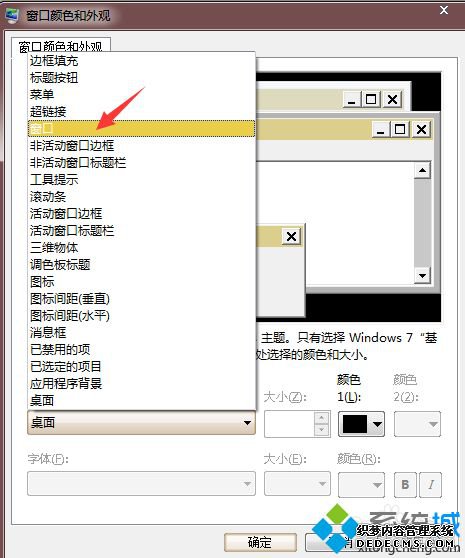Viewport: 465px width, 558px height.
Task: Click the preview scrollbar up arrow
Action: [423, 170]
